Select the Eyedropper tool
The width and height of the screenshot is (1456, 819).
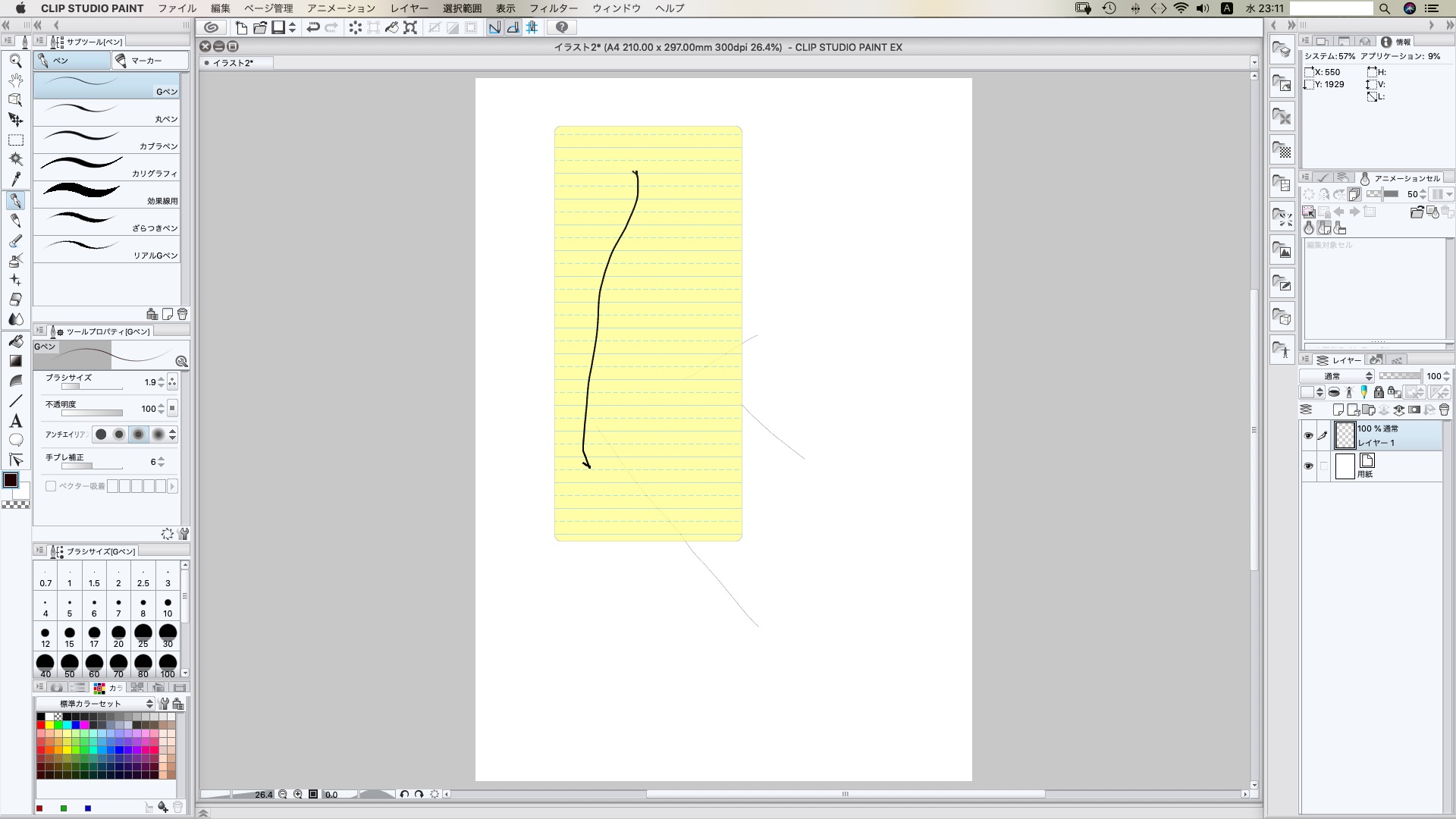pos(15,179)
